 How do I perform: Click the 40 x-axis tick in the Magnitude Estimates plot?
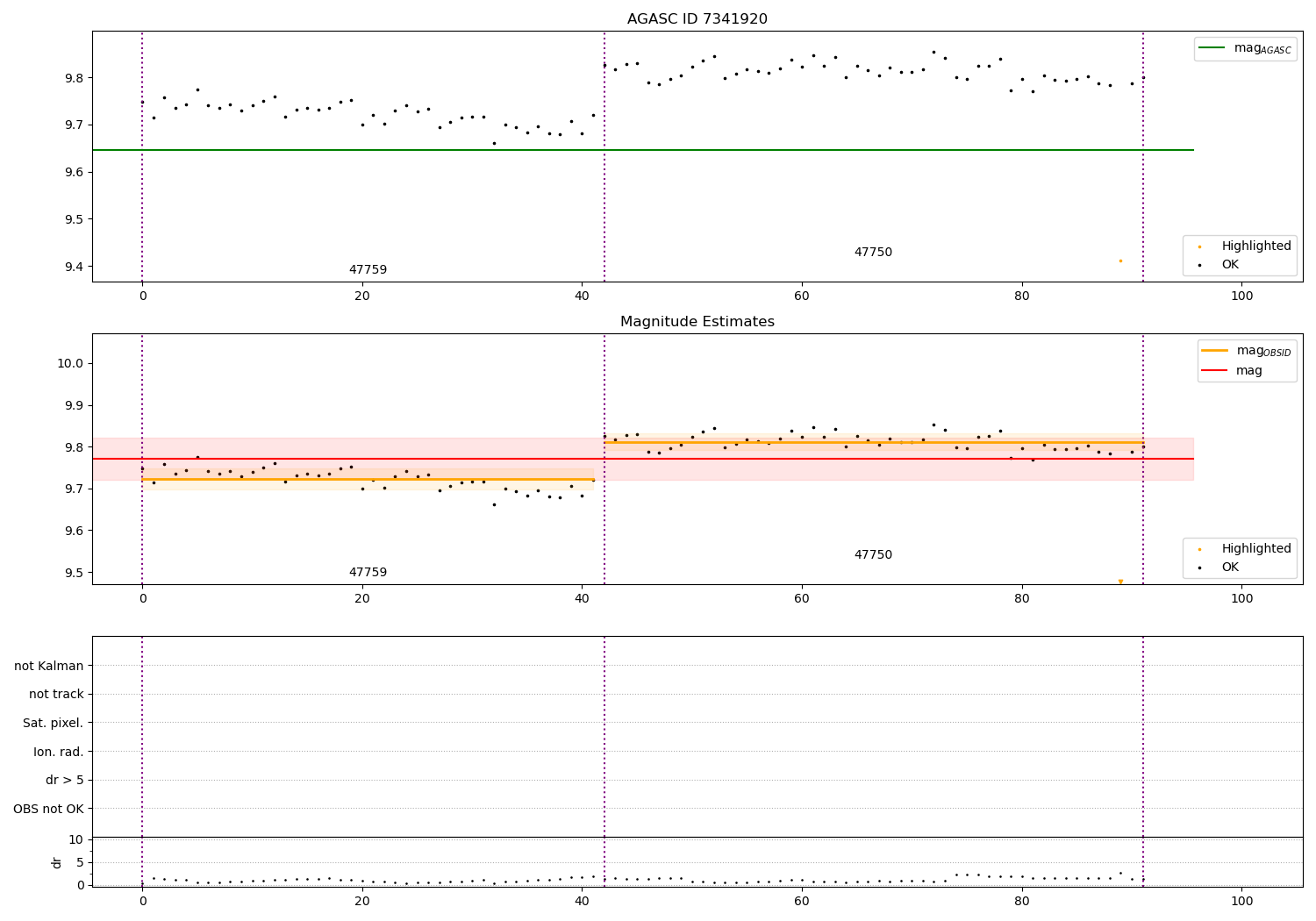click(x=582, y=599)
